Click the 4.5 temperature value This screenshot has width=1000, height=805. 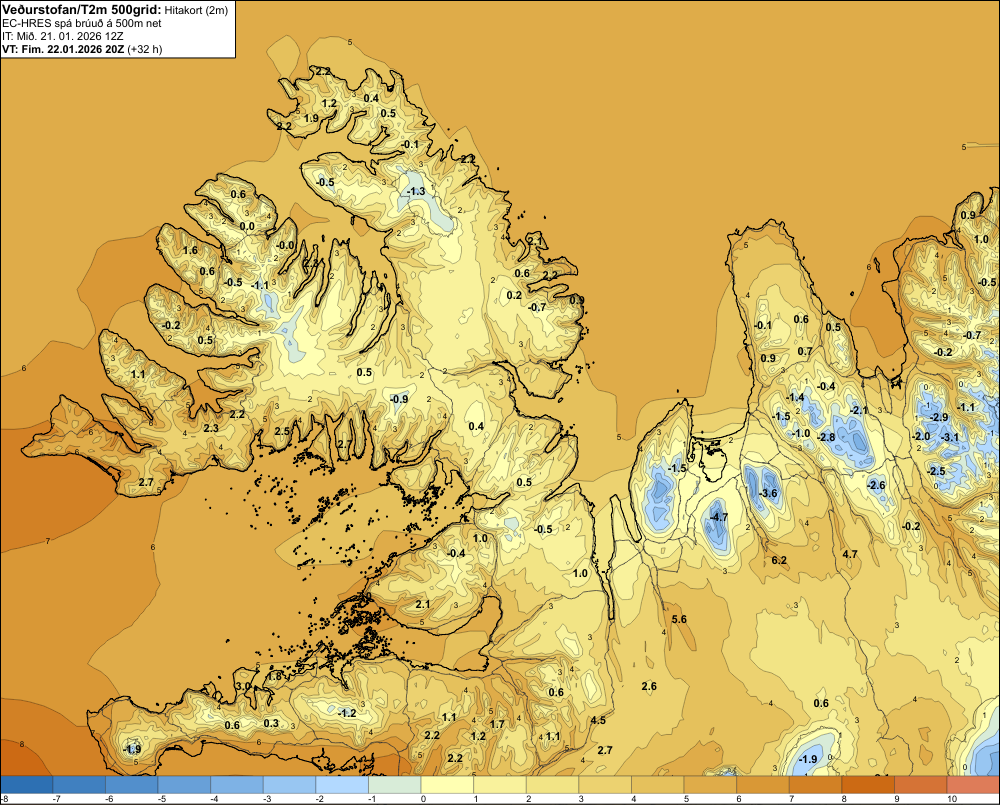598,720
